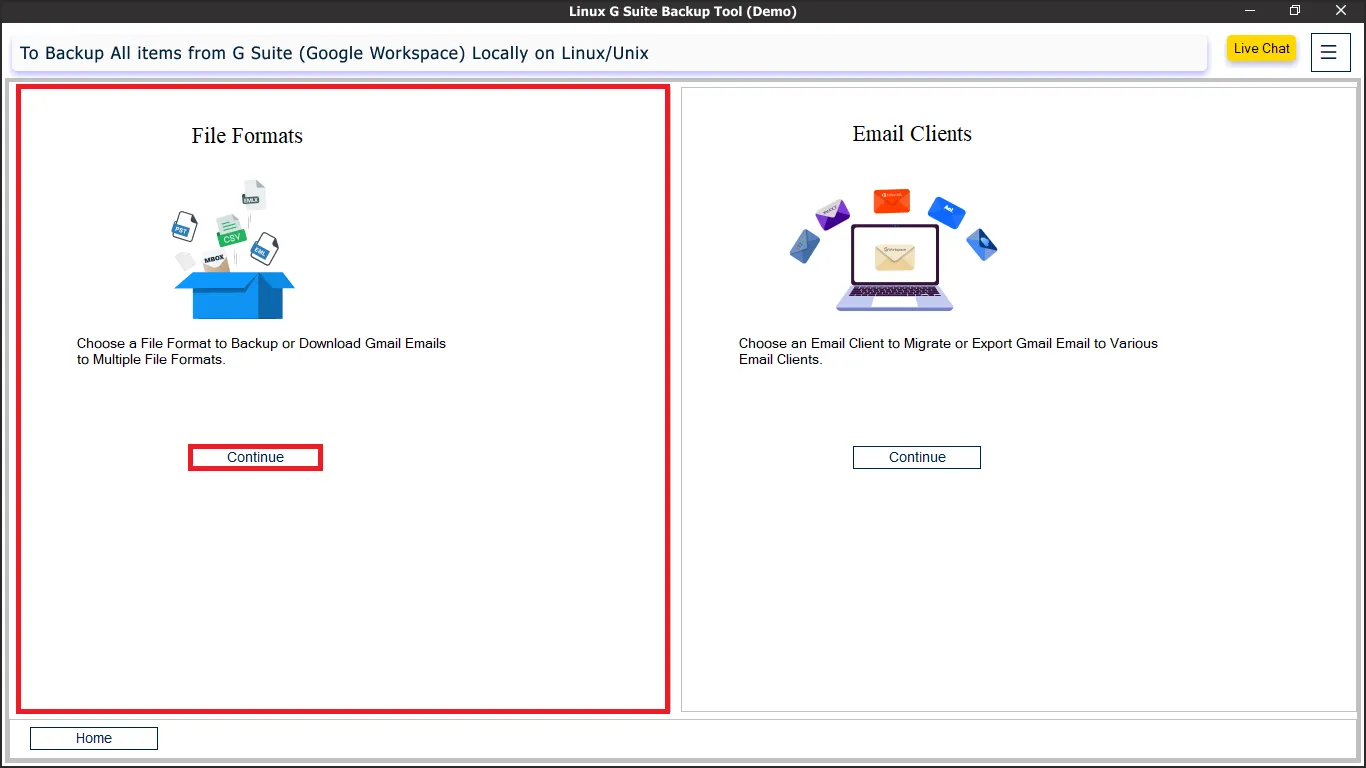The height and width of the screenshot is (768, 1366).
Task: Click the 'Choose an Email Client to Migrate' description
Action: coord(948,351)
